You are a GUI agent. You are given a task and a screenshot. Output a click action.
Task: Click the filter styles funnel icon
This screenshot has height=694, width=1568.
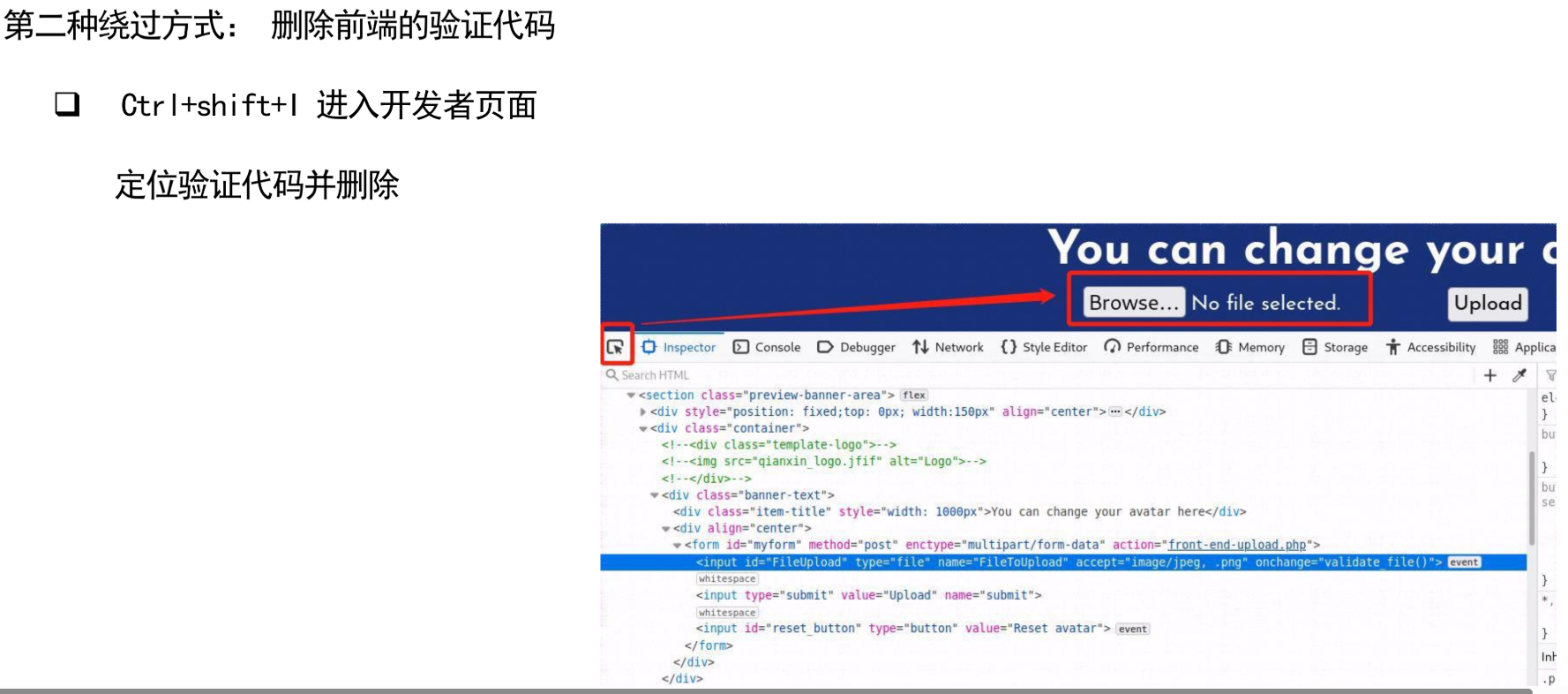pos(1550,375)
